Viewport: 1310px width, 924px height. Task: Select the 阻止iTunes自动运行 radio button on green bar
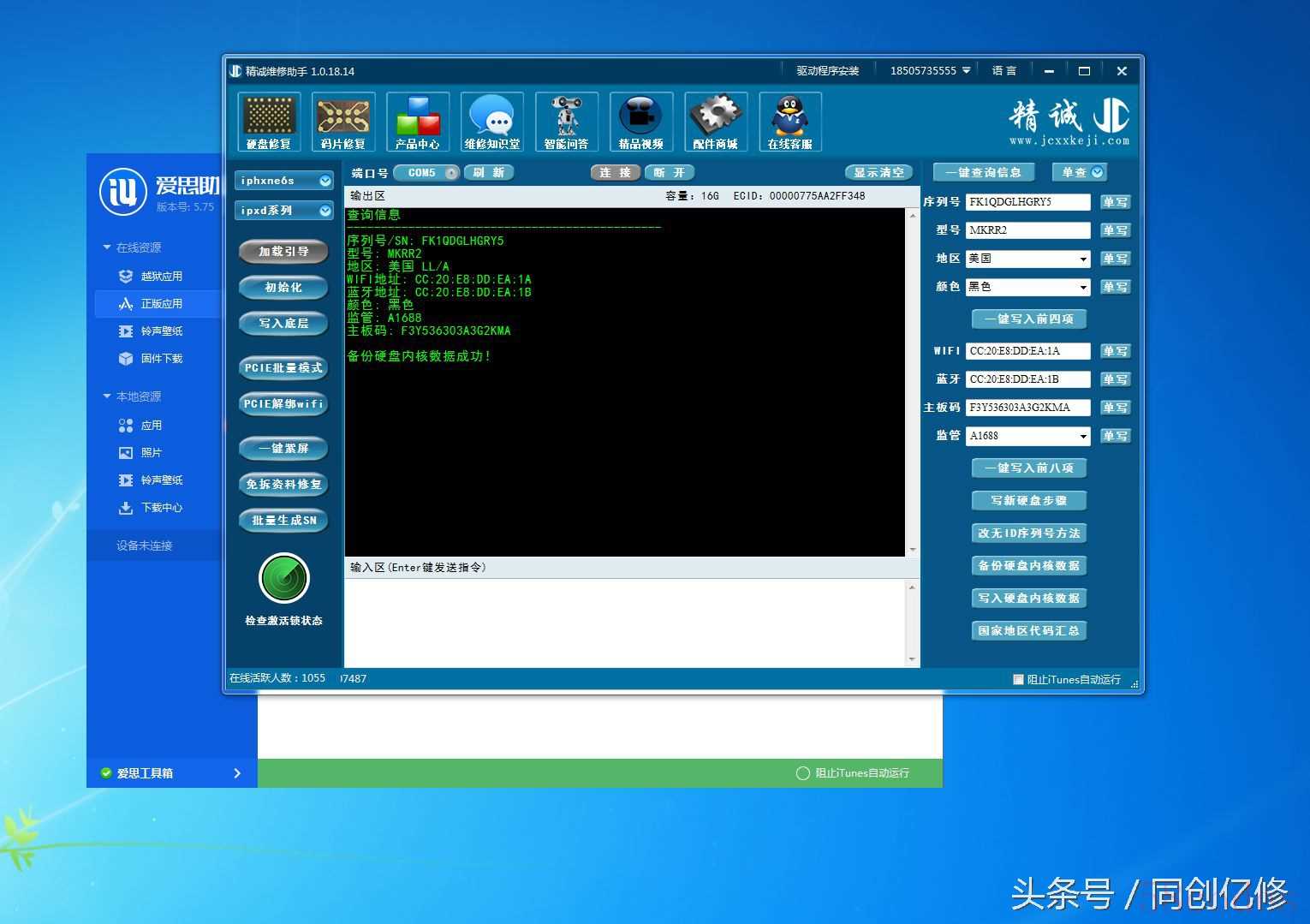[802, 773]
